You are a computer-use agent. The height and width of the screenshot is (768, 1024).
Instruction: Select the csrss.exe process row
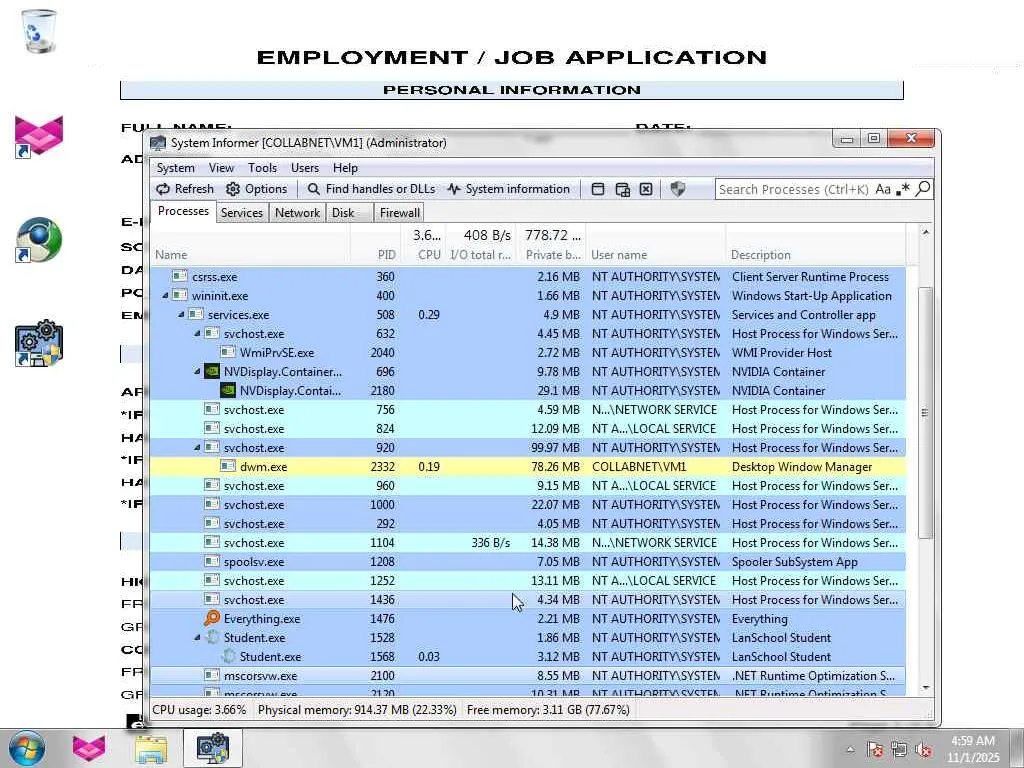tap(528, 277)
